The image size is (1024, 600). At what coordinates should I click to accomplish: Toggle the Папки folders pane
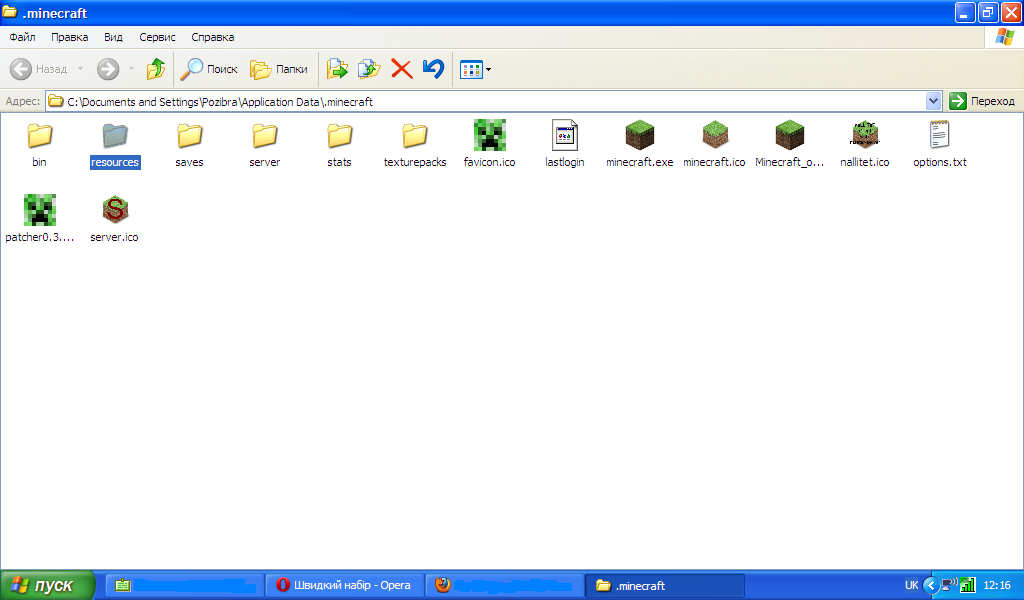[x=279, y=69]
